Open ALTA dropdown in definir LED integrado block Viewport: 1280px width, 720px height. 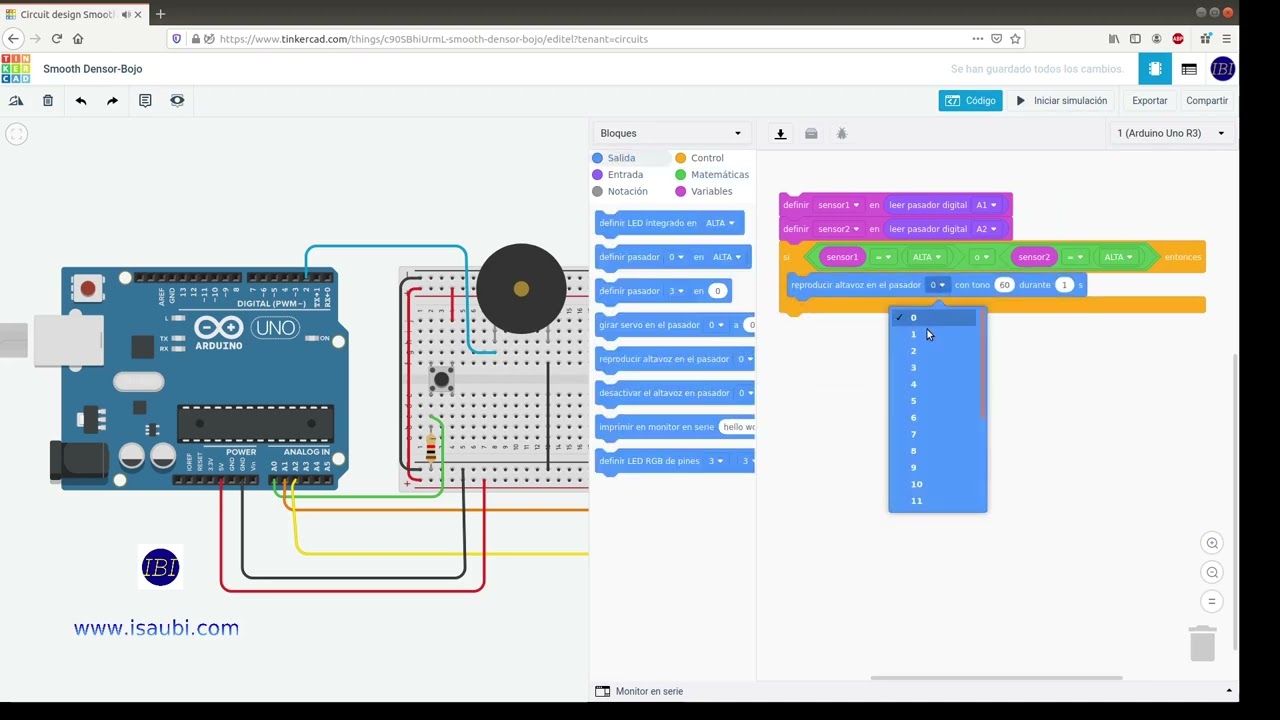click(720, 223)
